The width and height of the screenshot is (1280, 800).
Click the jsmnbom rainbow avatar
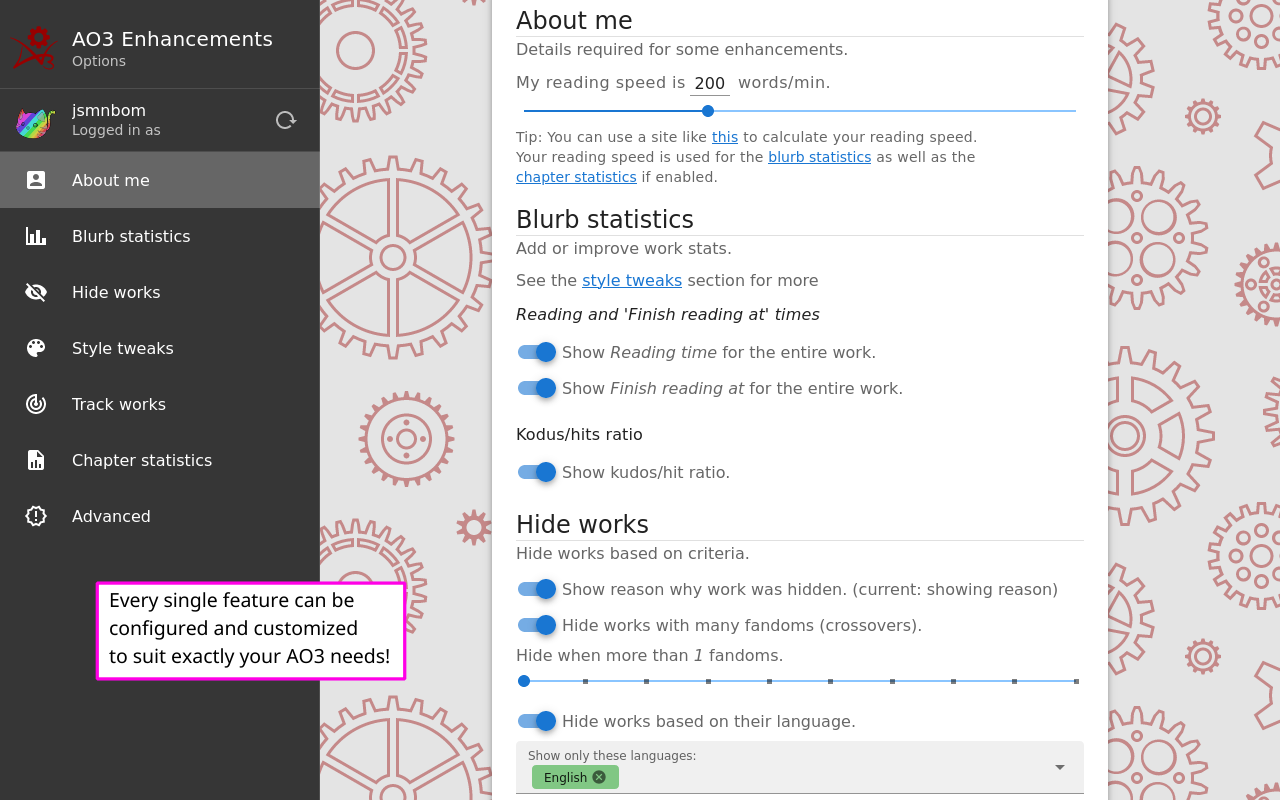tap(35, 121)
